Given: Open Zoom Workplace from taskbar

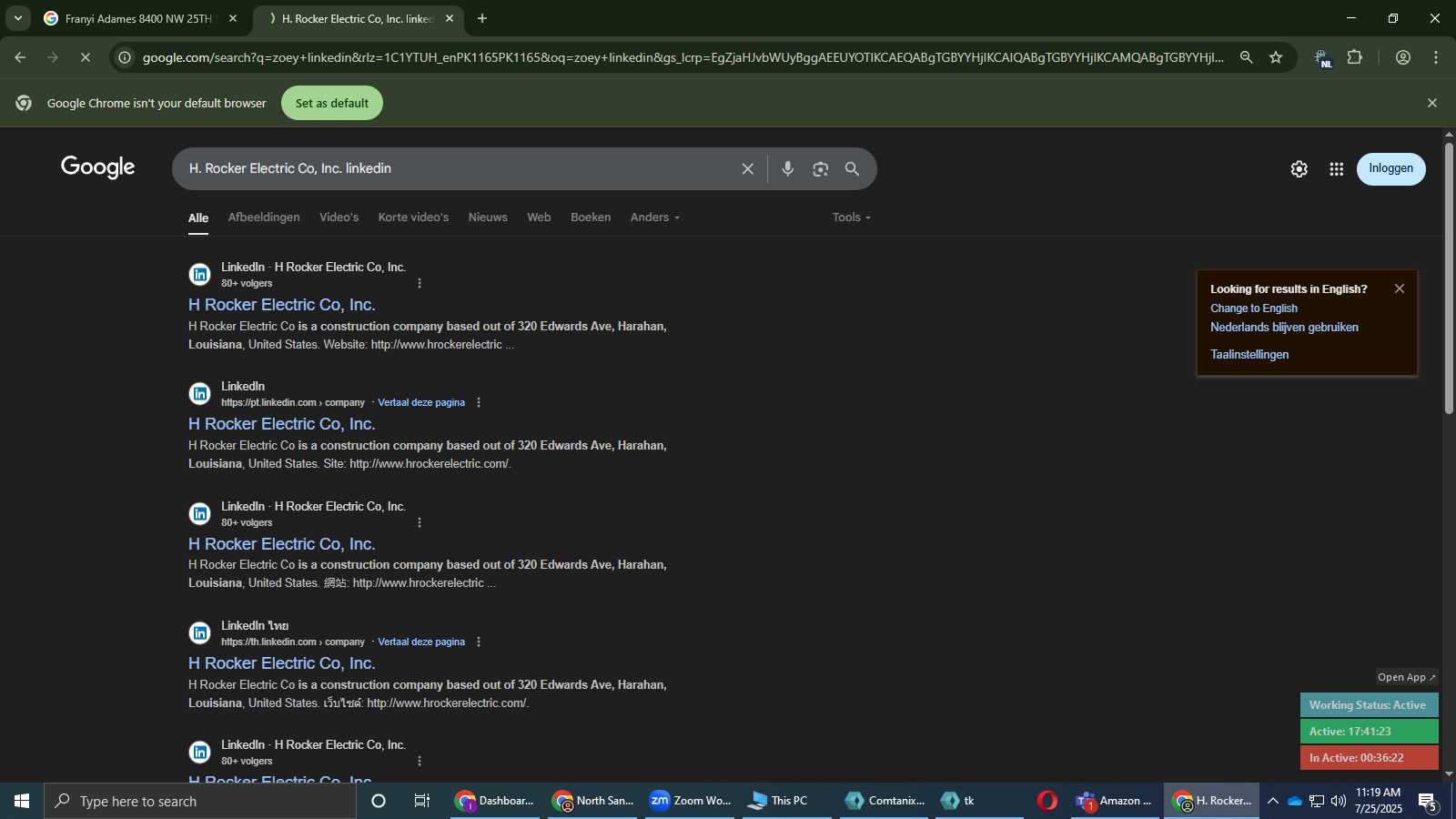Looking at the screenshot, I should [x=692, y=801].
